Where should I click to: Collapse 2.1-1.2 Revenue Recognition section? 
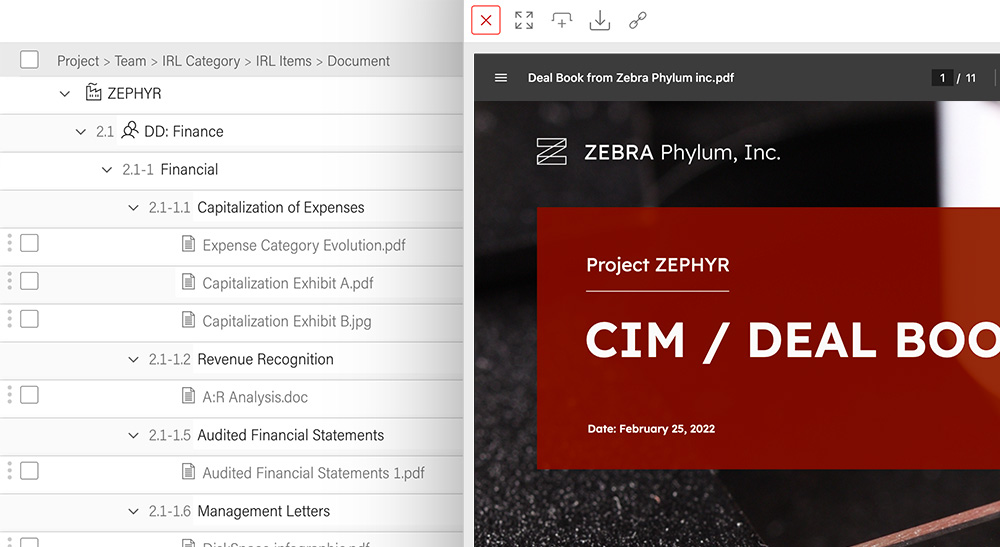pos(133,360)
